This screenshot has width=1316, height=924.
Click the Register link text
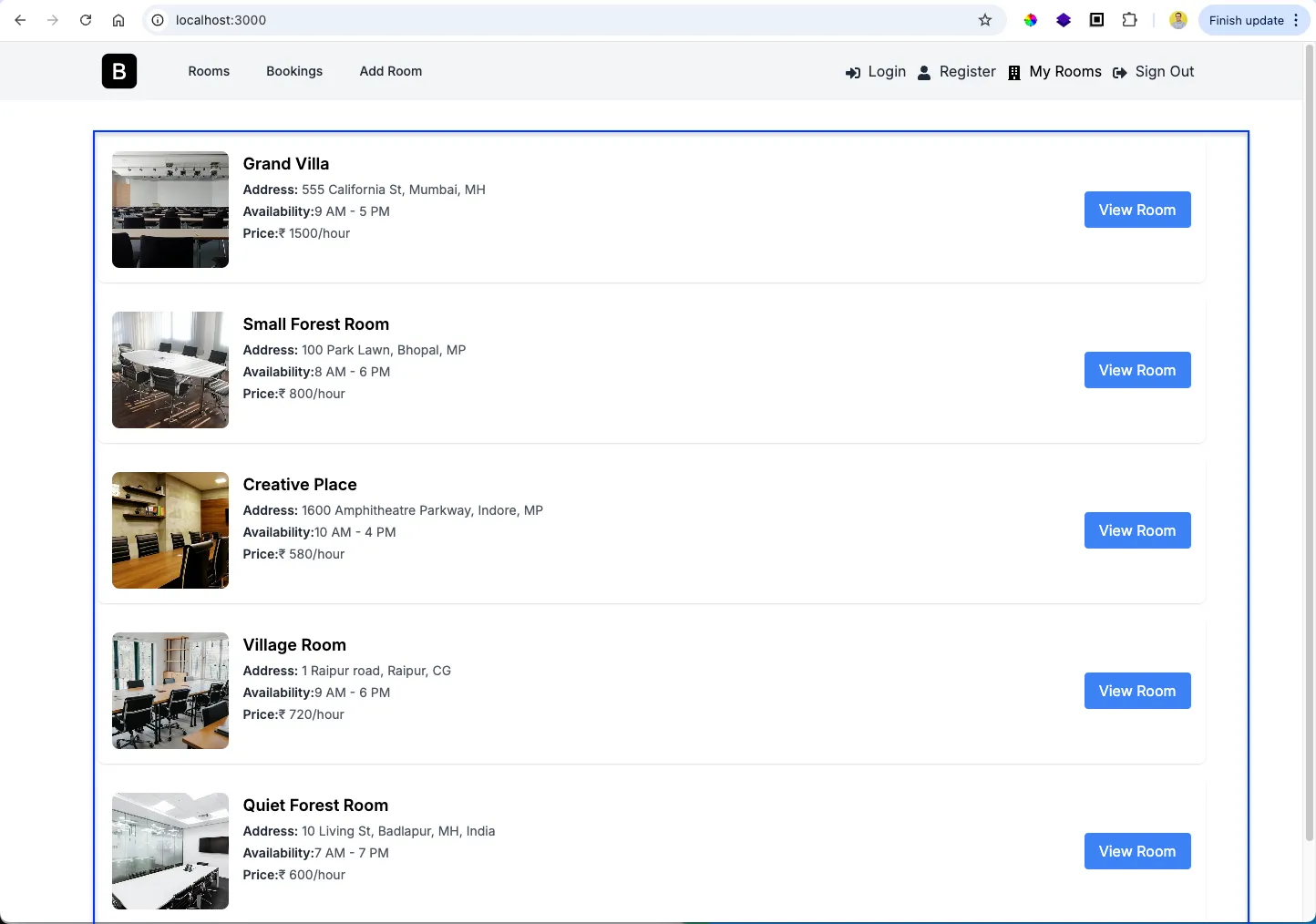(x=968, y=72)
